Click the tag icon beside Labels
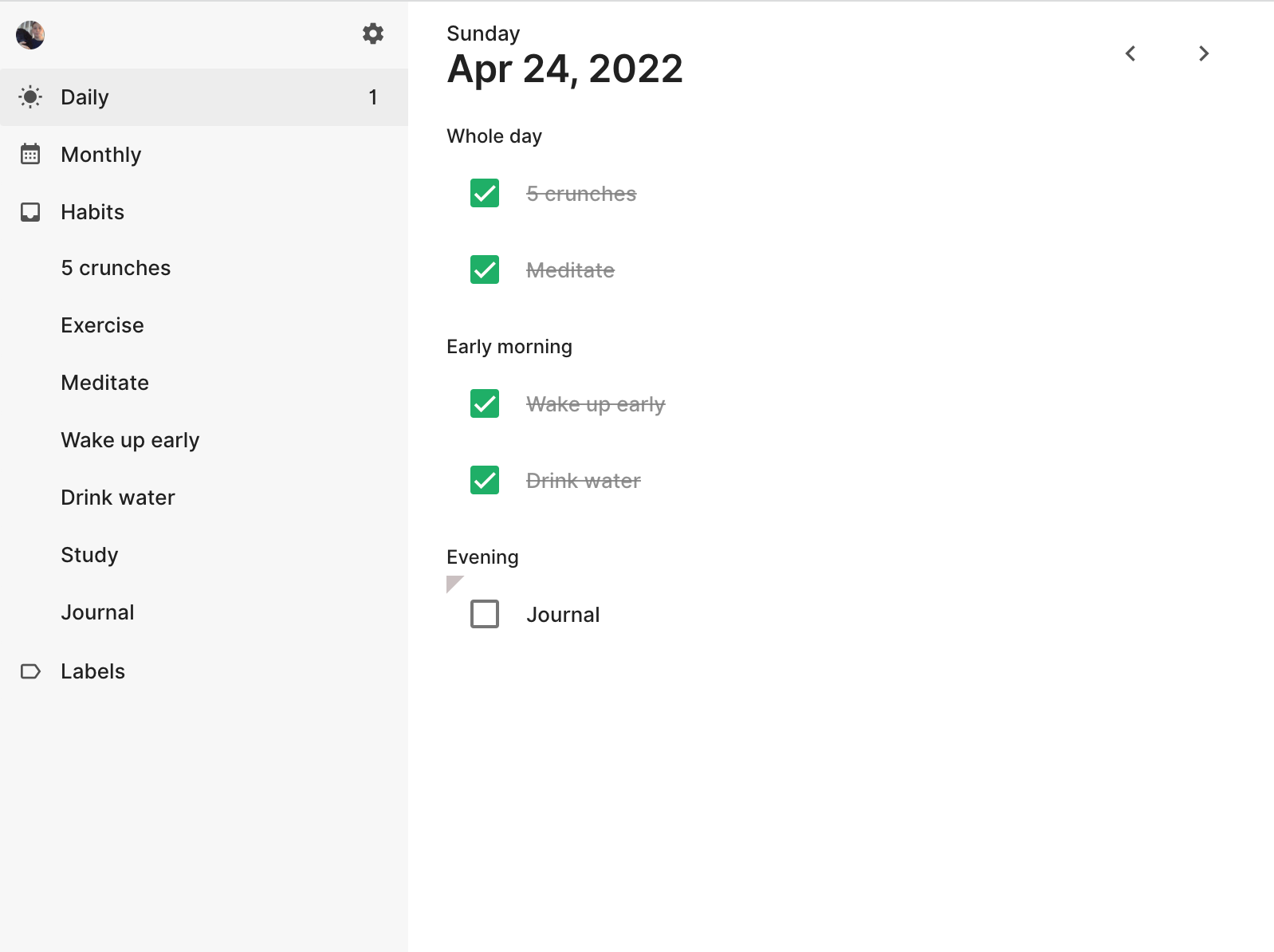The height and width of the screenshot is (952, 1274). [30, 671]
